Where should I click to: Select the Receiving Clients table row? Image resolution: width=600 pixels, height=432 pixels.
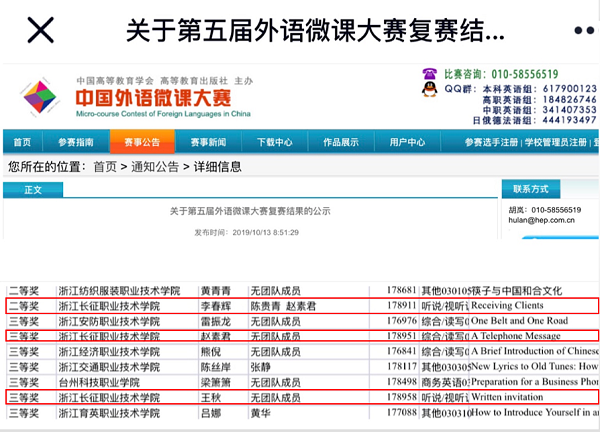(302, 305)
